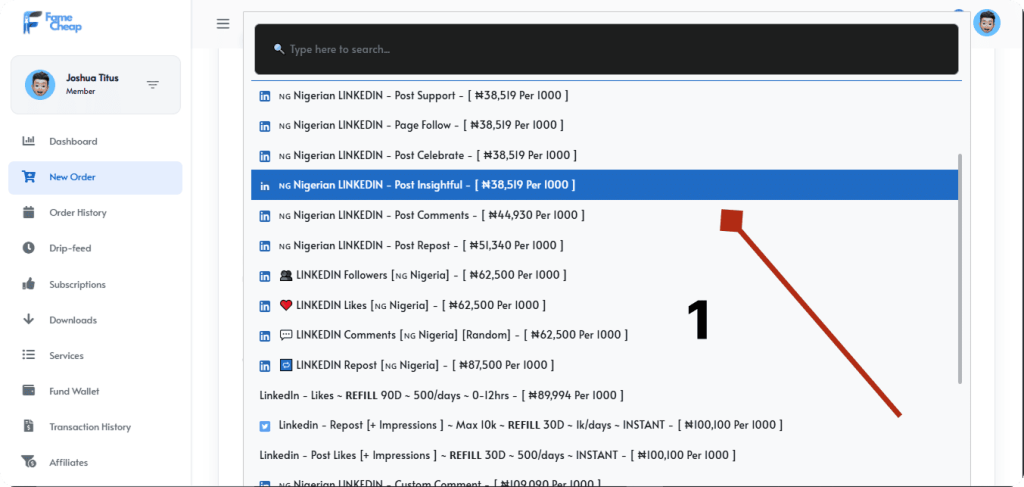Select New Order menu item
Image resolution: width=1024 pixels, height=487 pixels.
[95, 177]
